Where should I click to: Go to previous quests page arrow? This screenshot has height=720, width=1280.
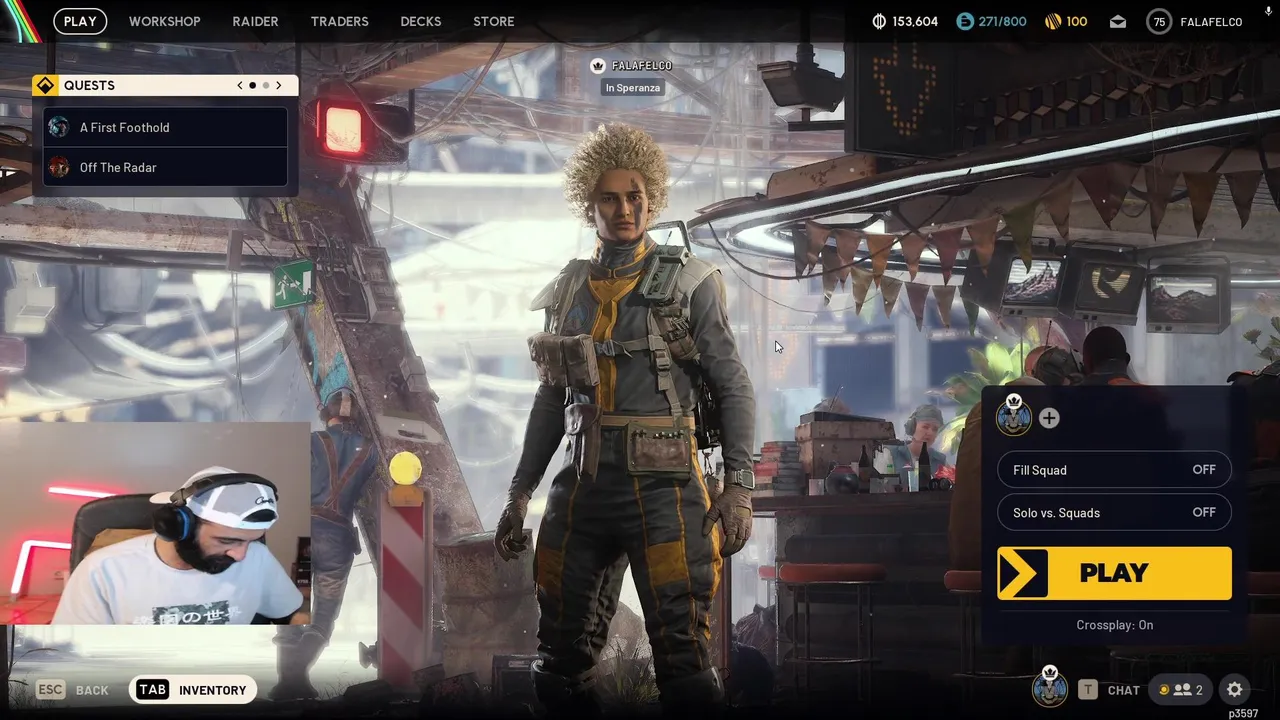240,85
